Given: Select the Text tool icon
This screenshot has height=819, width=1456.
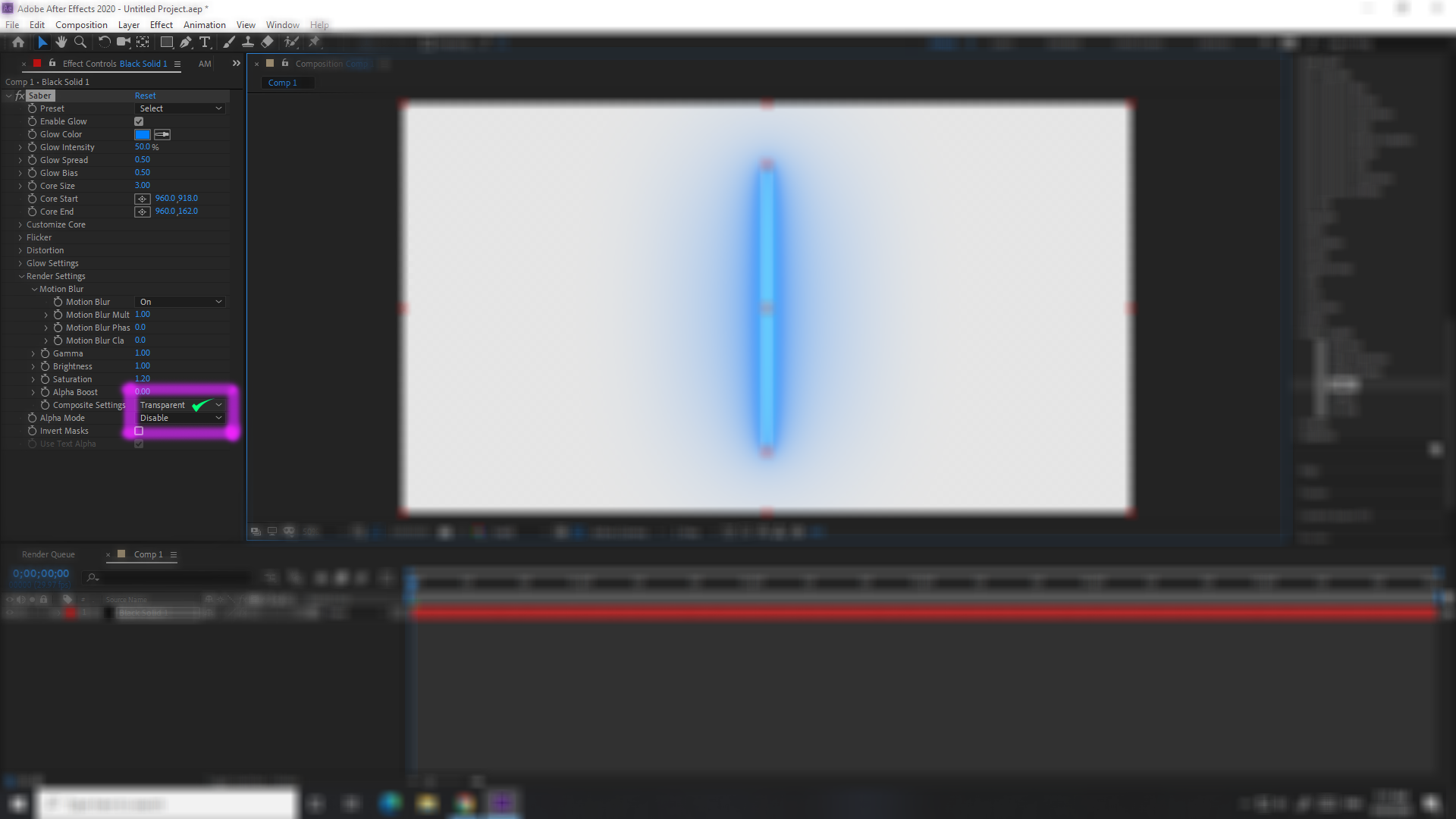Looking at the screenshot, I should (x=206, y=41).
